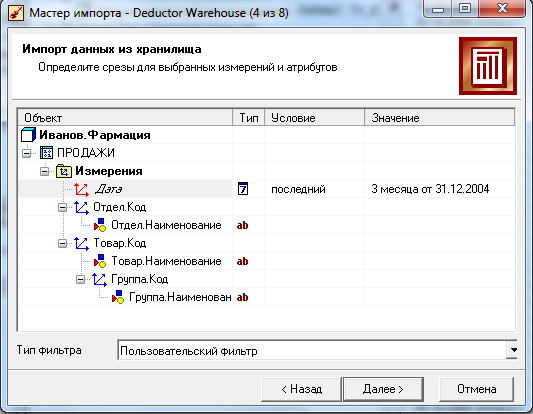Click the blue dimension icon of Товар.Код

point(82,243)
